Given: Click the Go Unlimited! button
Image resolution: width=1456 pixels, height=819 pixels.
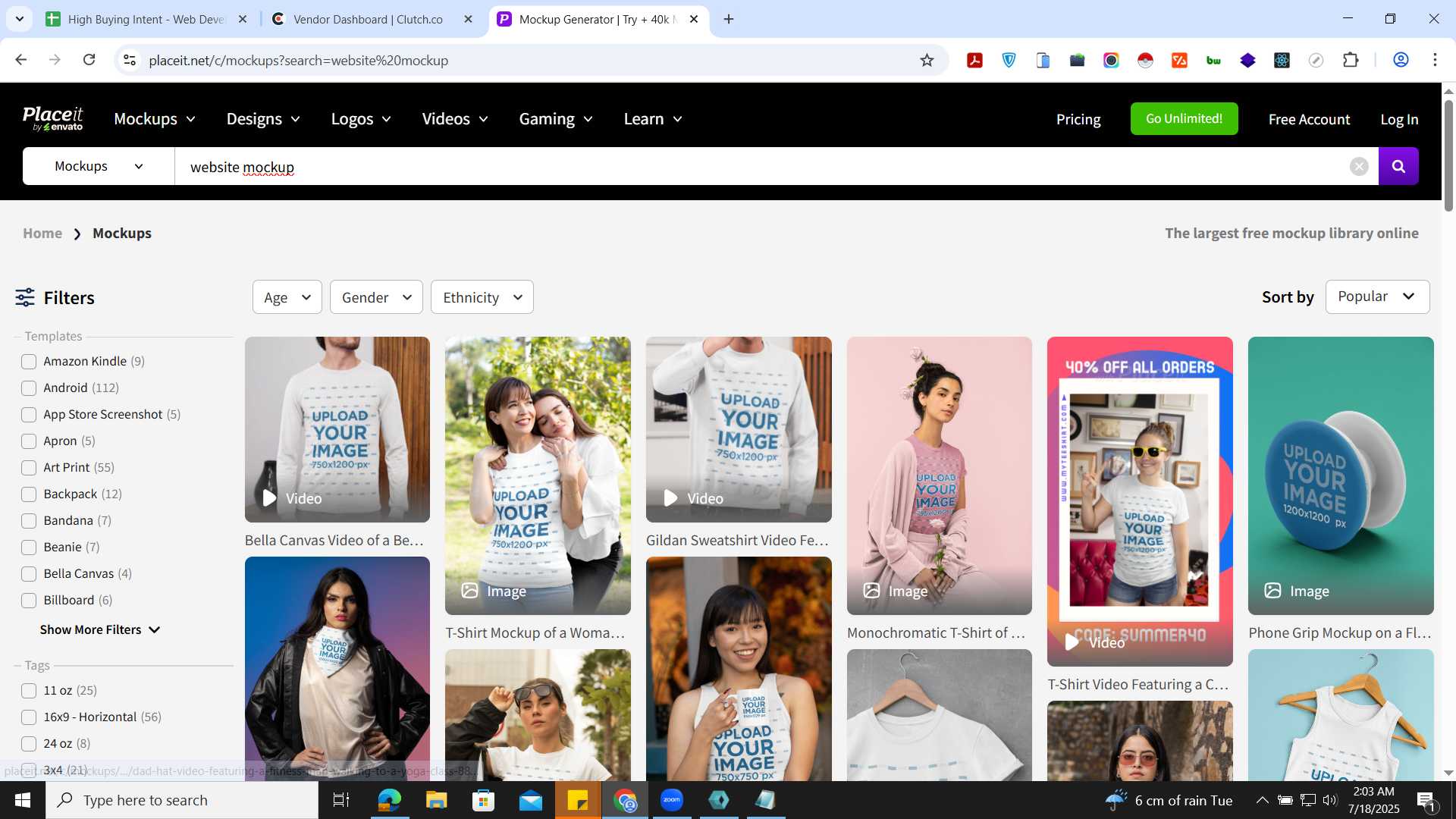Looking at the screenshot, I should tap(1184, 118).
